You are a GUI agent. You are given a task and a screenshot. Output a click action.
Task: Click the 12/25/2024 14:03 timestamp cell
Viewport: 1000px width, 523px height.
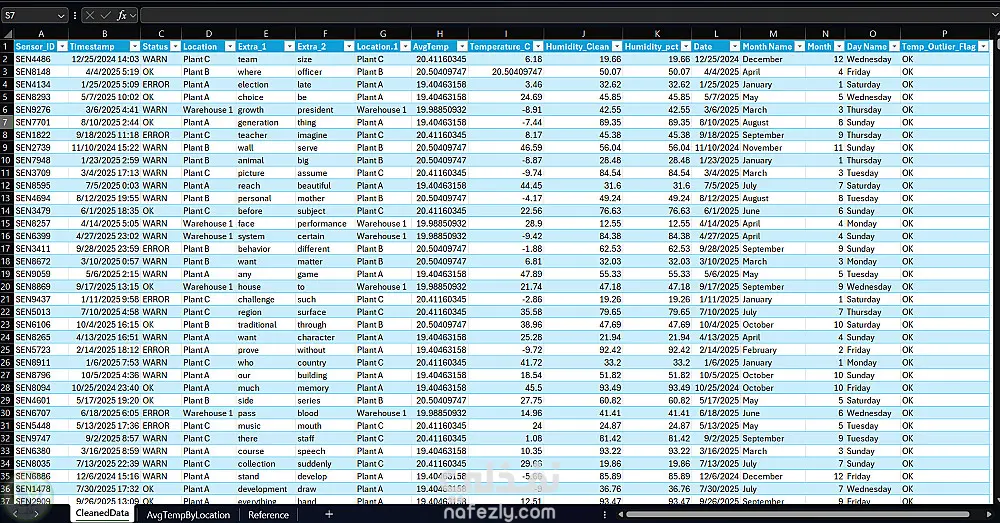tap(105, 59)
